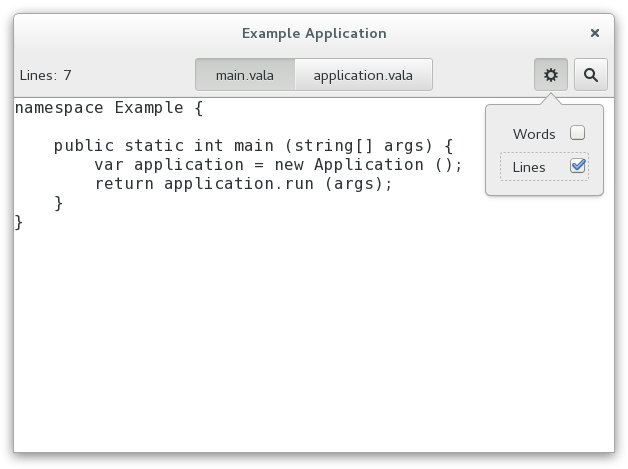This screenshot has width=628, height=469.
Task: Click the Example Application title text
Action: pyautogui.click(x=314, y=33)
